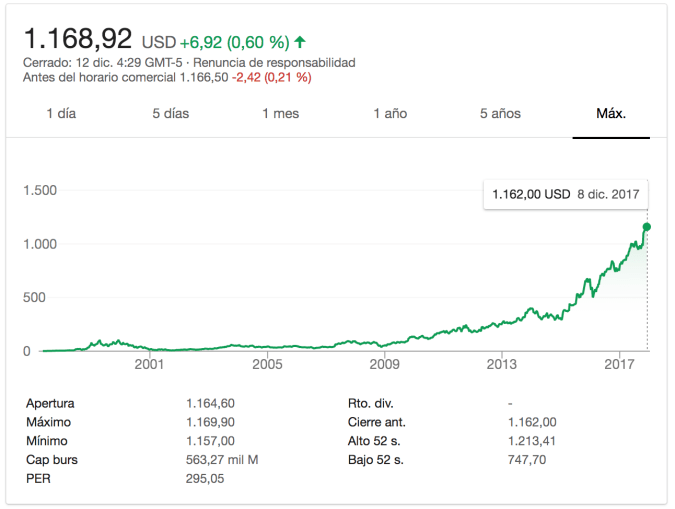Show the 1 año chart view
This screenshot has height=509, width=675.
click(x=390, y=114)
